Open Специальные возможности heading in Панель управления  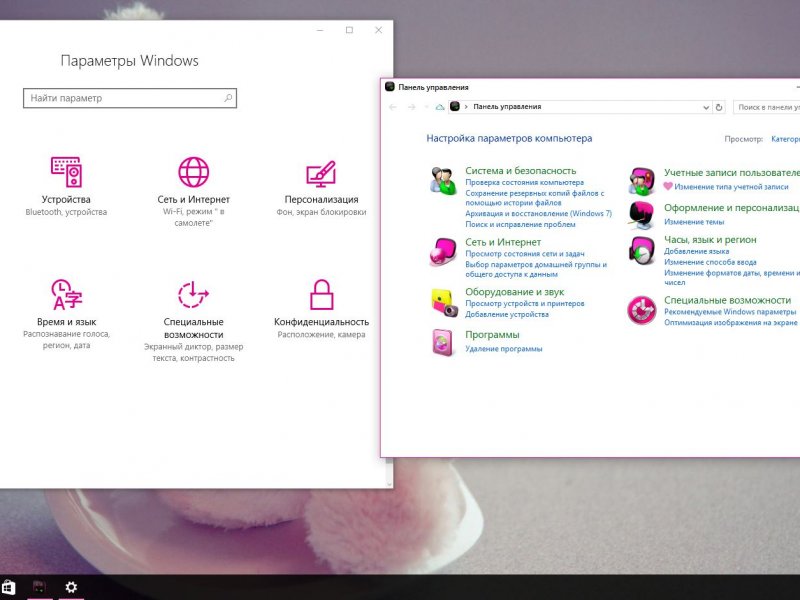click(728, 300)
